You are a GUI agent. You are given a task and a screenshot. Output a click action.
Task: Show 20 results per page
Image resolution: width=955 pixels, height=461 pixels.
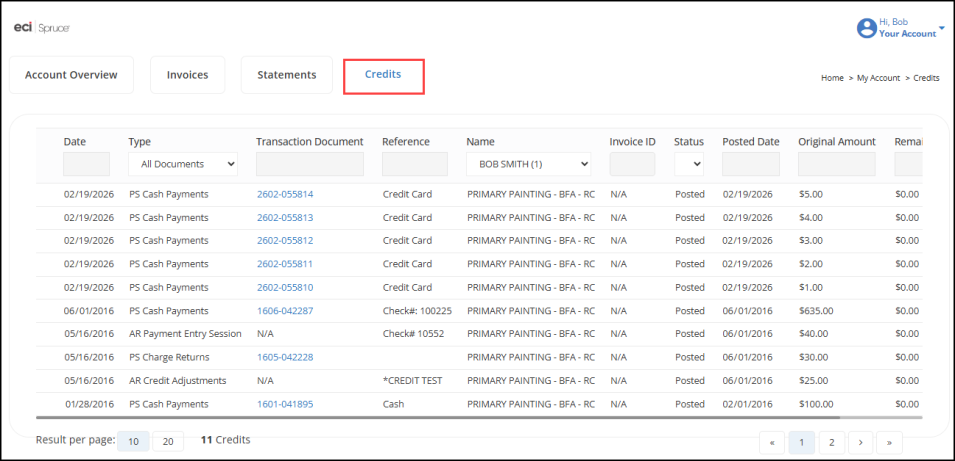167,441
